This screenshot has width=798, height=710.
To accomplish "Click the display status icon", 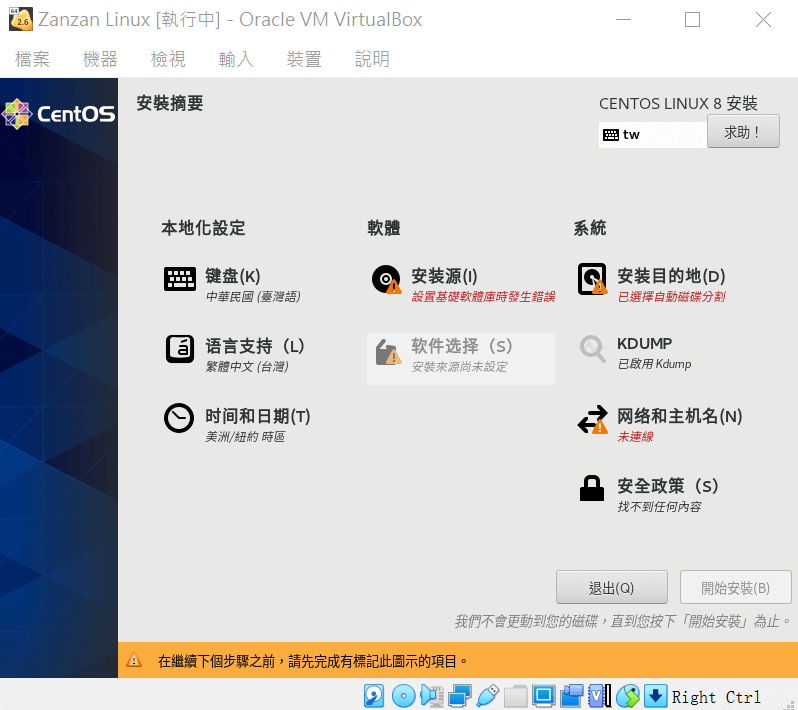I will tap(544, 696).
